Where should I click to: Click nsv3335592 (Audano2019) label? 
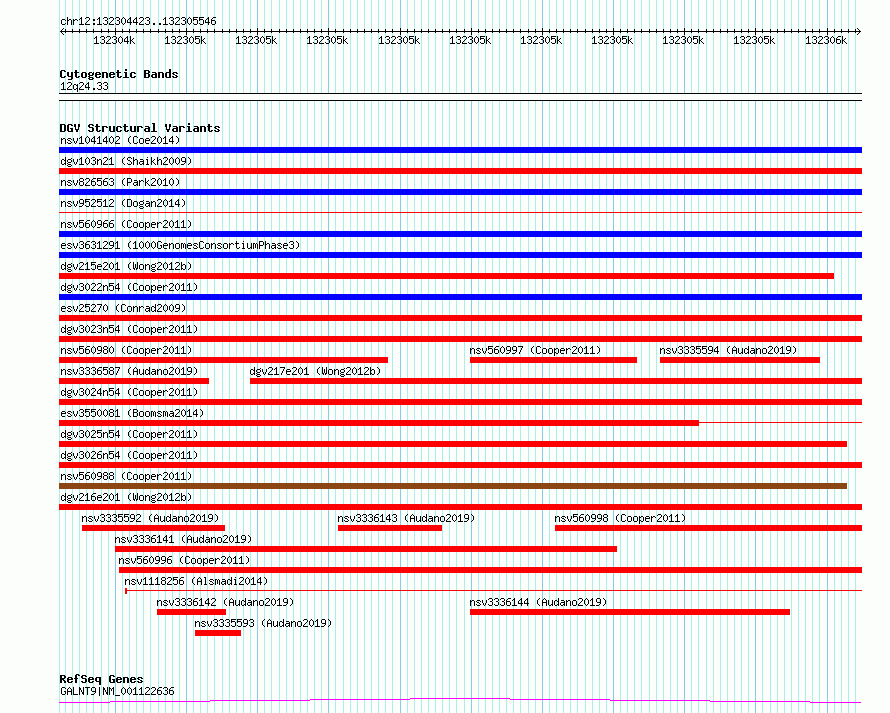[x=150, y=518]
